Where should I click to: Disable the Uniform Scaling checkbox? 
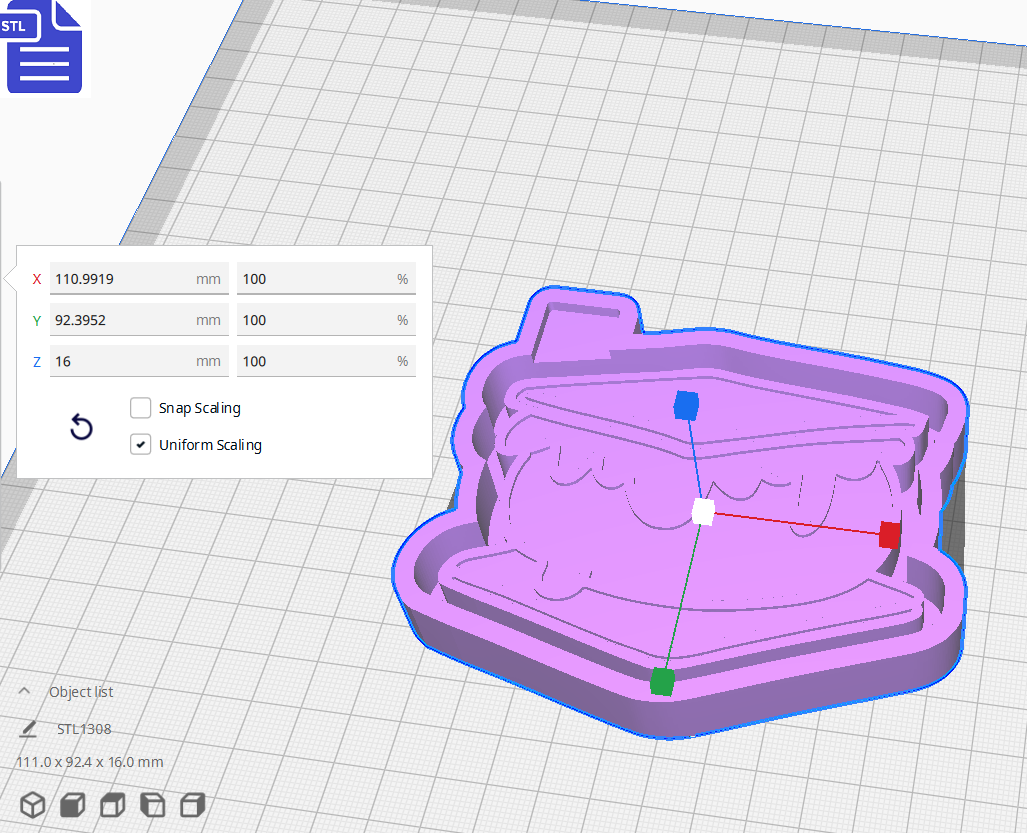point(140,444)
